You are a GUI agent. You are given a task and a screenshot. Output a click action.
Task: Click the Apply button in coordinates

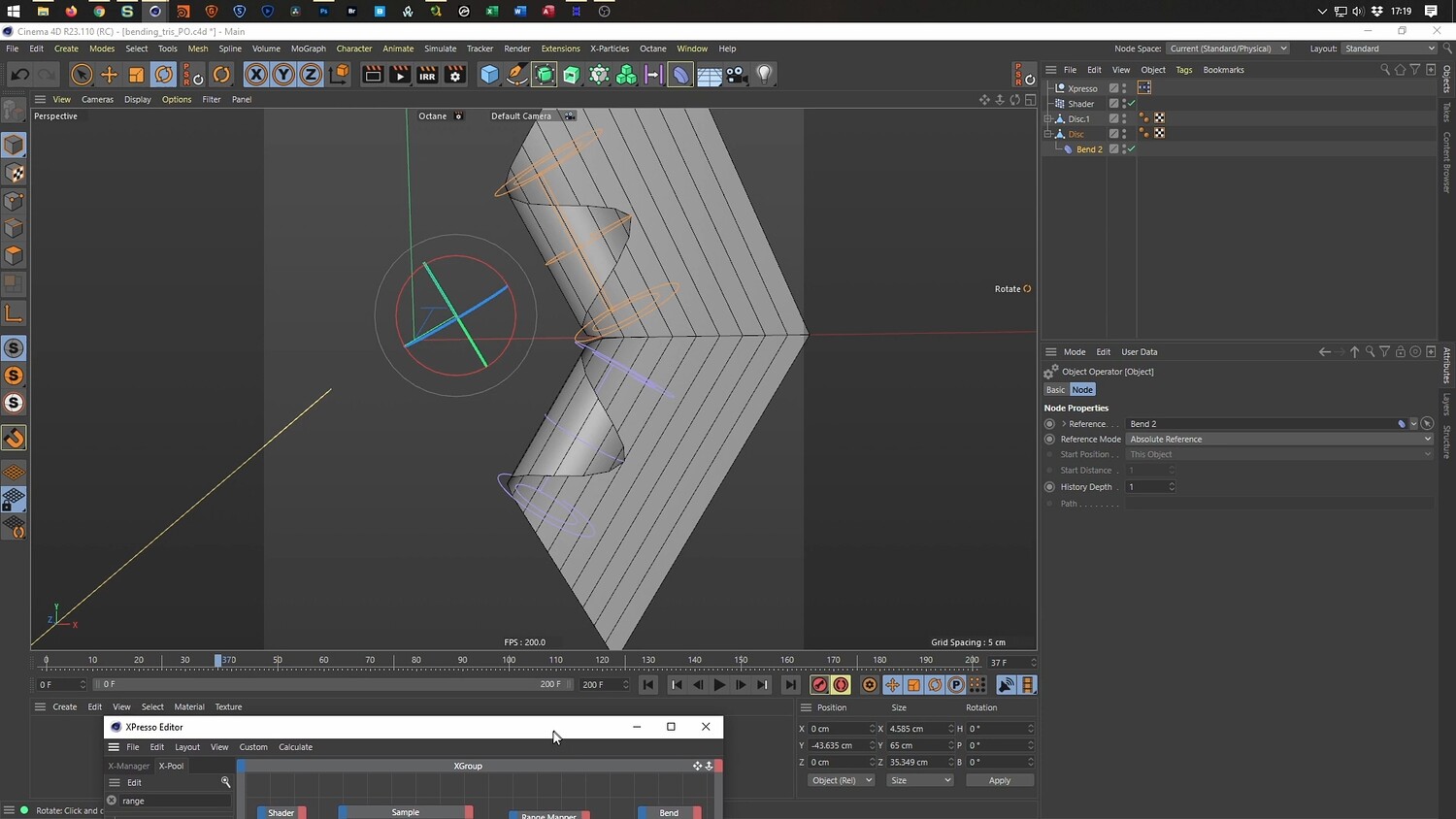[x=999, y=780]
